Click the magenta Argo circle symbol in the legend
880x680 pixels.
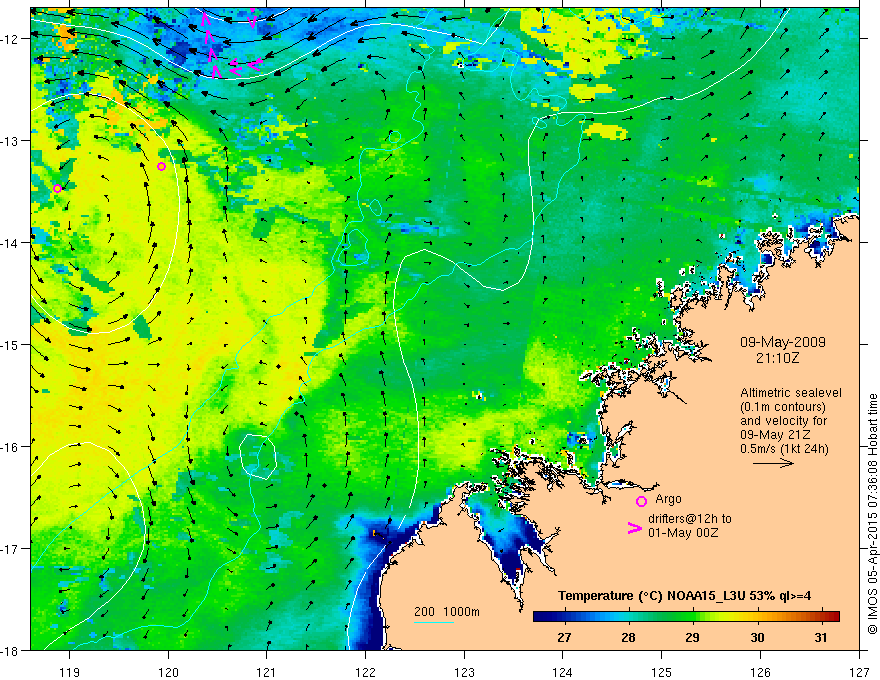click(x=641, y=501)
